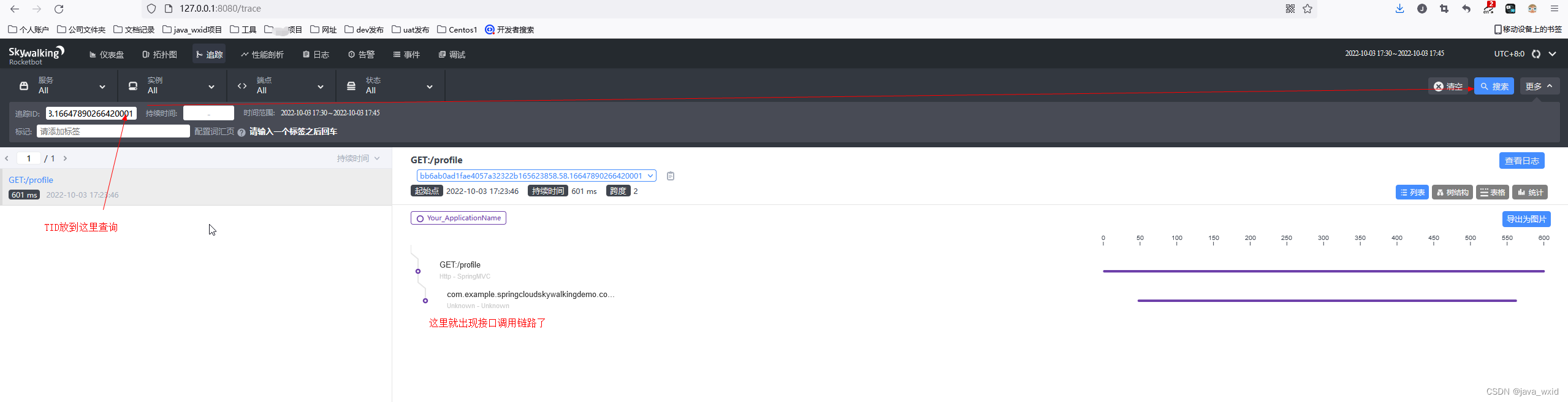Image resolution: width=1568 pixels, height=402 pixels.
Task: Collapse the 更多 more options
Action: [x=1539, y=86]
